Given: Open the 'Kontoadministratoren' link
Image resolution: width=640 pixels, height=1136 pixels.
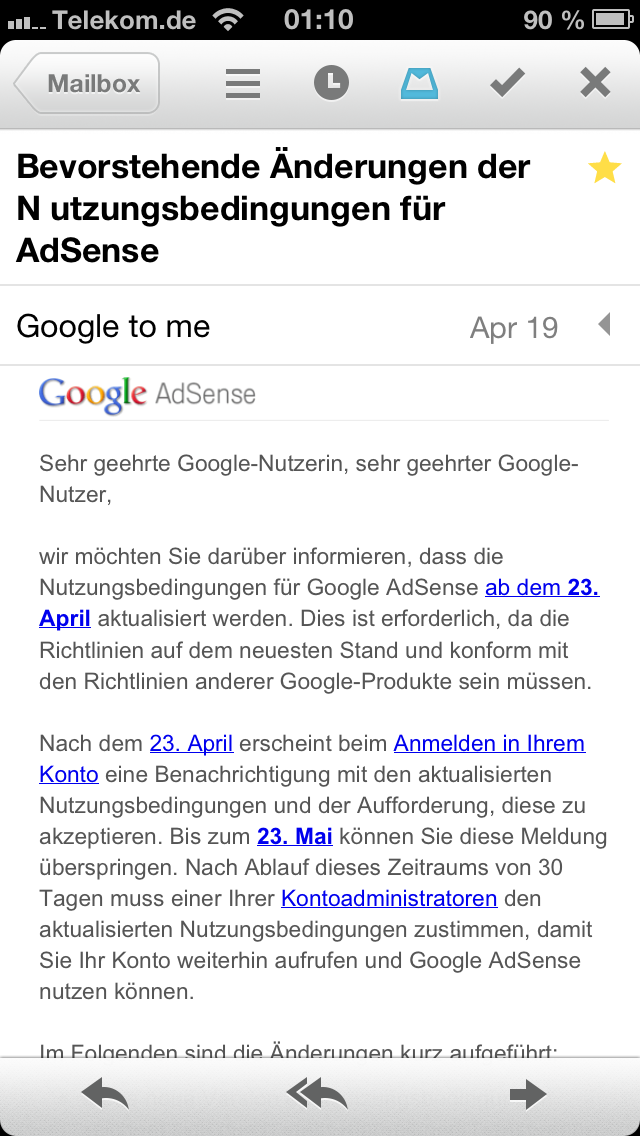Looking at the screenshot, I should pyautogui.click(x=389, y=898).
